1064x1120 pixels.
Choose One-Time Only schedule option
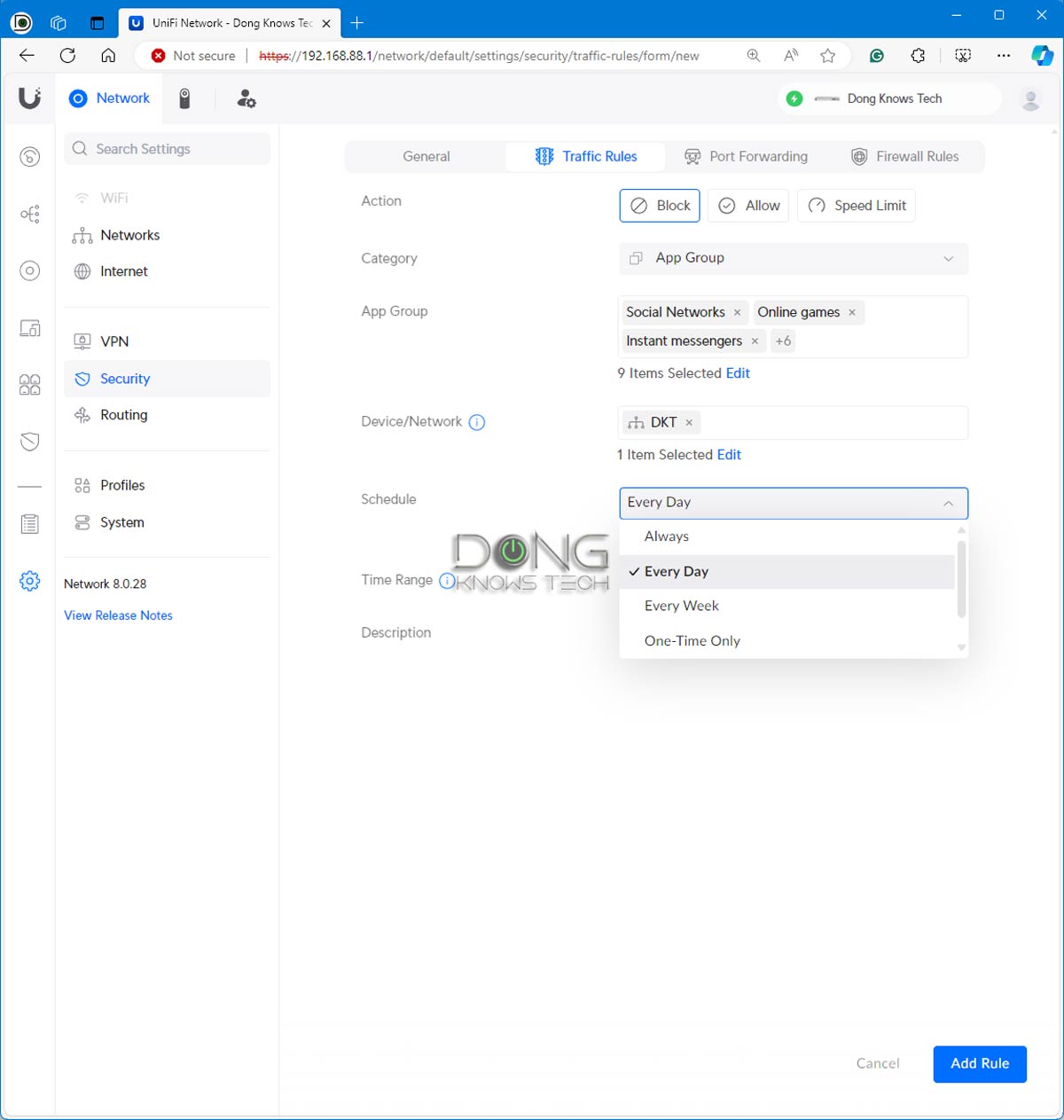[787, 640]
